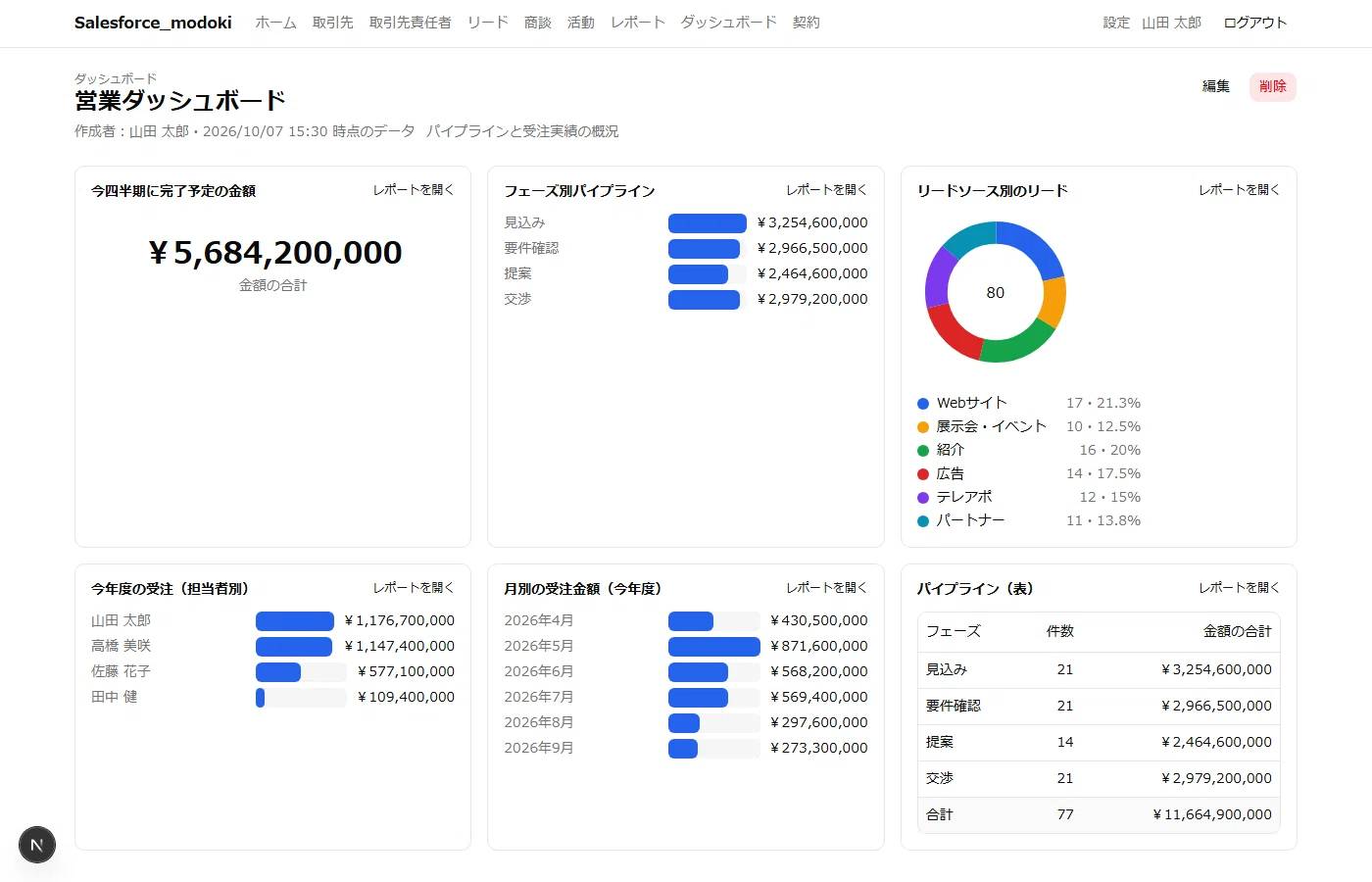
Task: Click the 2026年9月 amount ¥273,300,000
Action: 819,749
